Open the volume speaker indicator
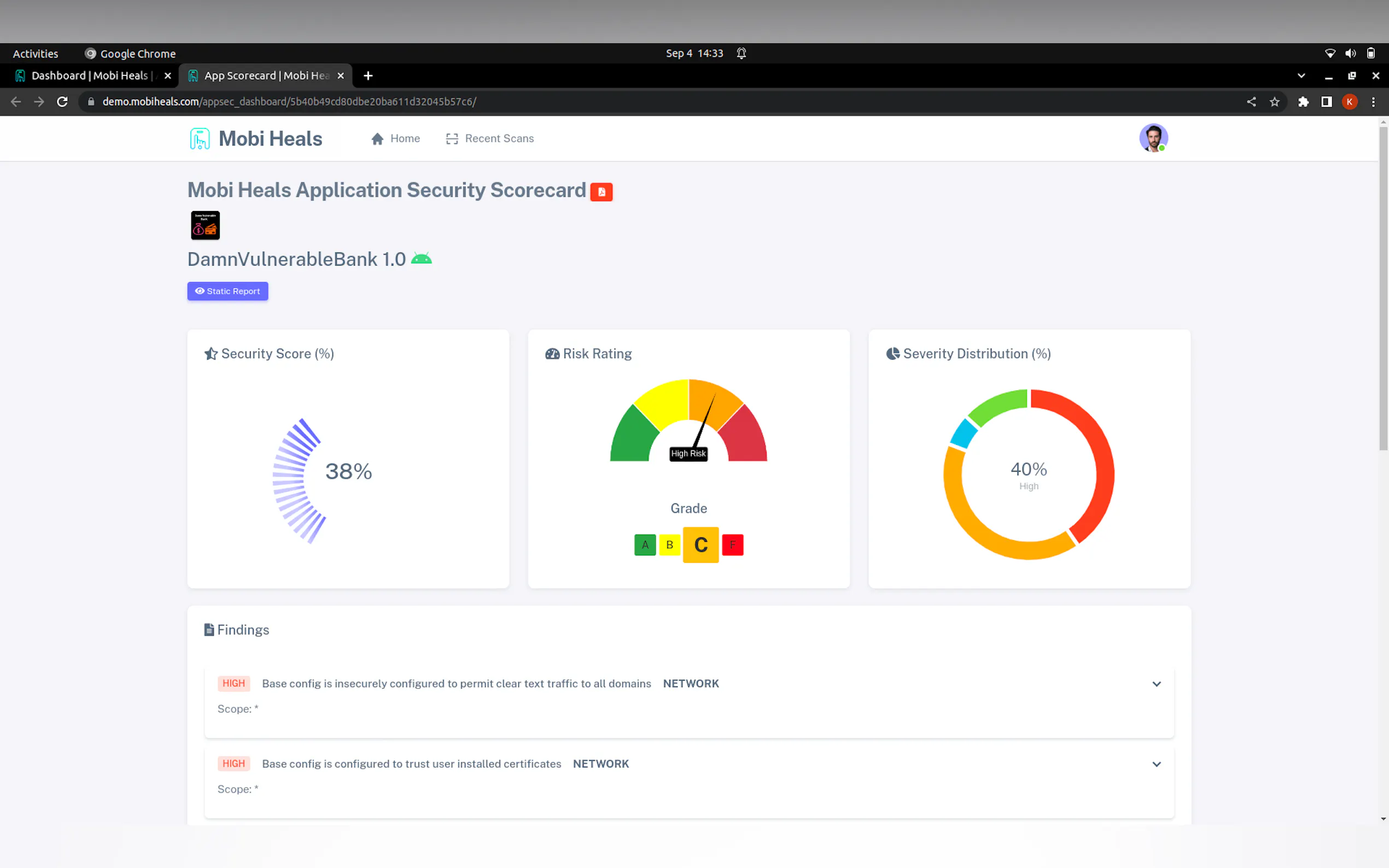 click(x=1351, y=54)
